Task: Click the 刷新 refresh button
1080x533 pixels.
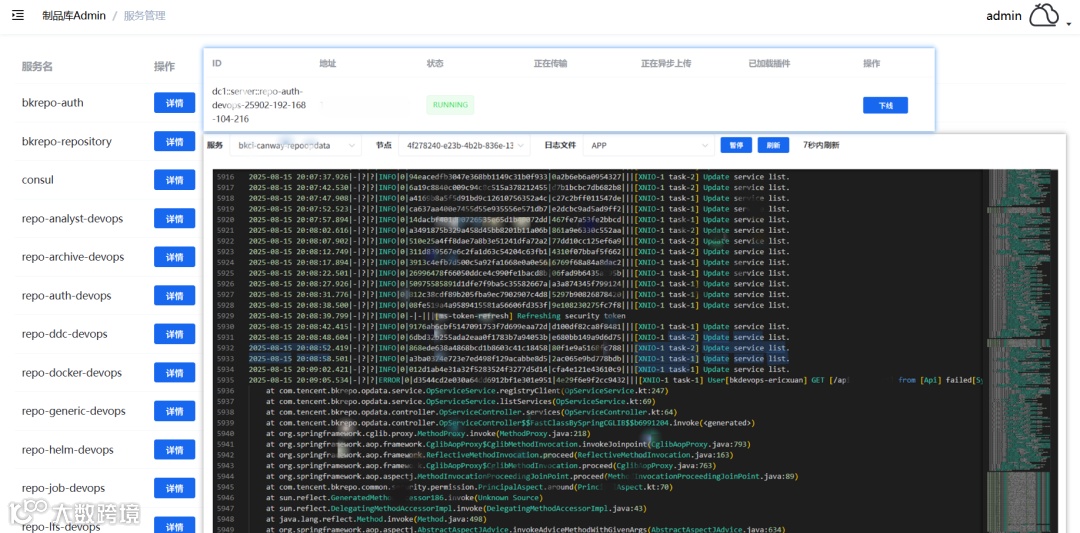Action: click(x=773, y=145)
